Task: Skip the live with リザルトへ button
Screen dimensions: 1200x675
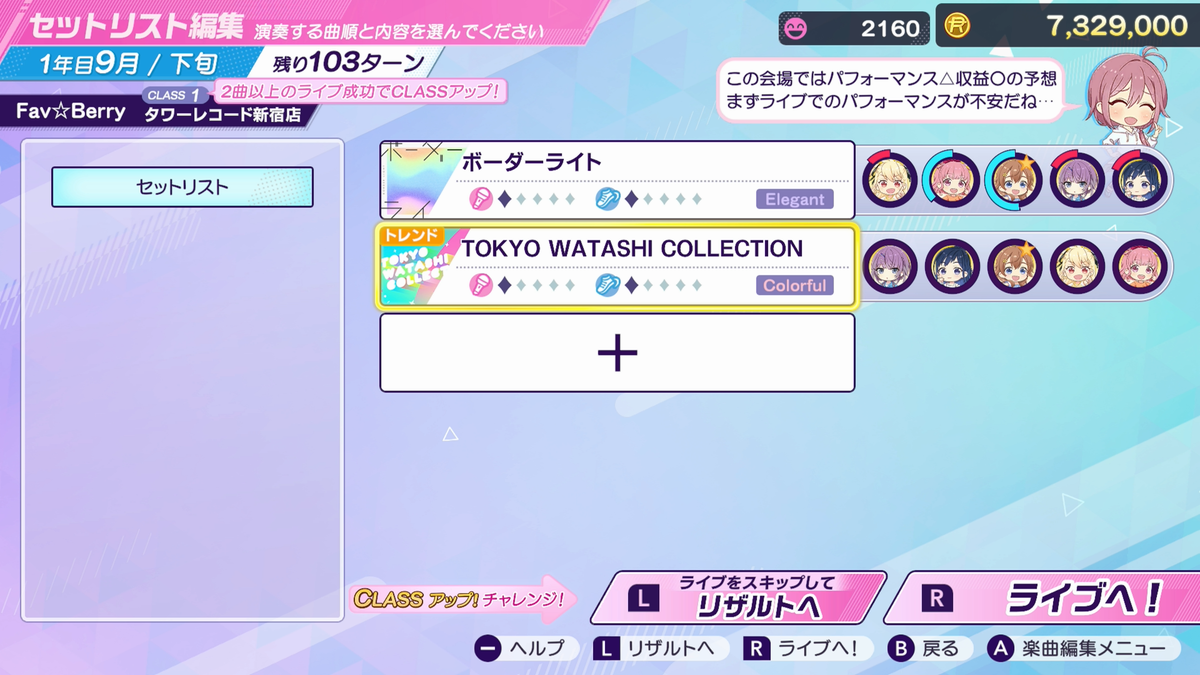Action: 738,598
